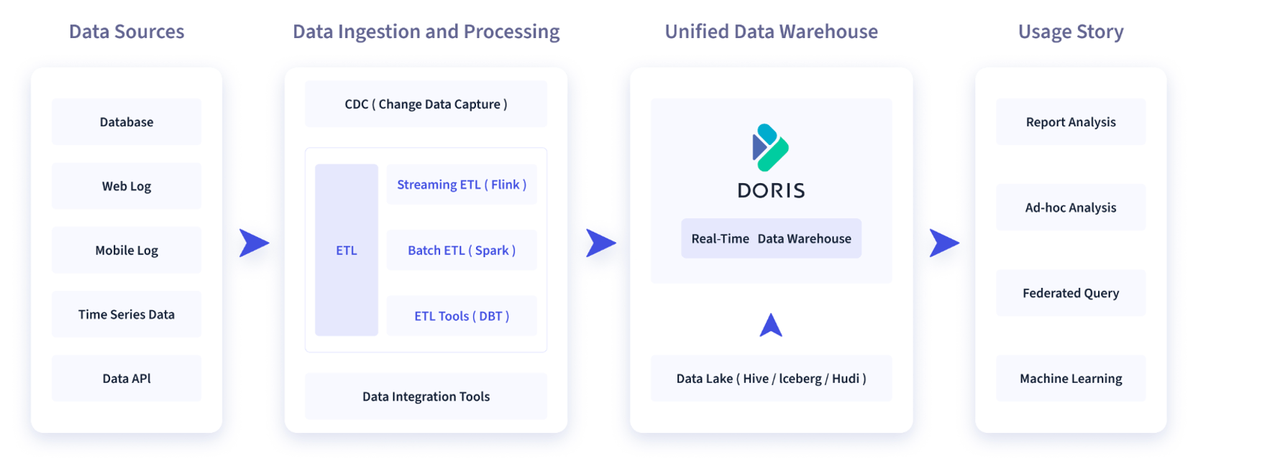Click the Usage Story heading

point(1071,32)
